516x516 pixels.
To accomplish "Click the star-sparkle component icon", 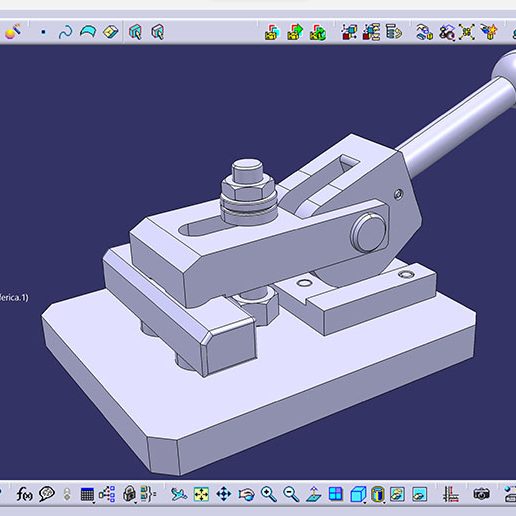I will (x=489, y=32).
